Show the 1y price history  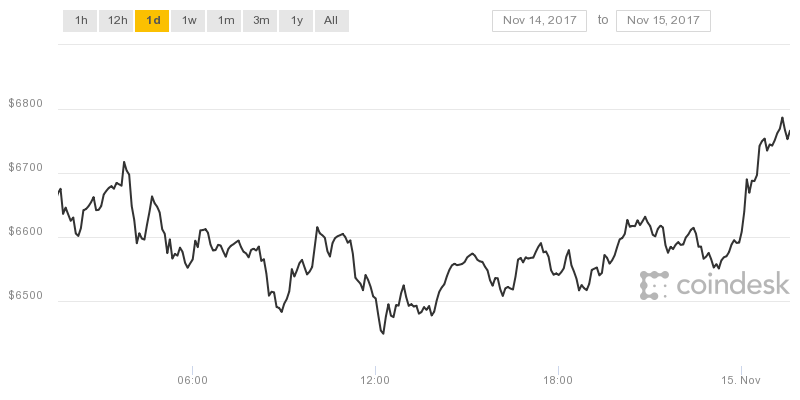pyautogui.click(x=296, y=21)
